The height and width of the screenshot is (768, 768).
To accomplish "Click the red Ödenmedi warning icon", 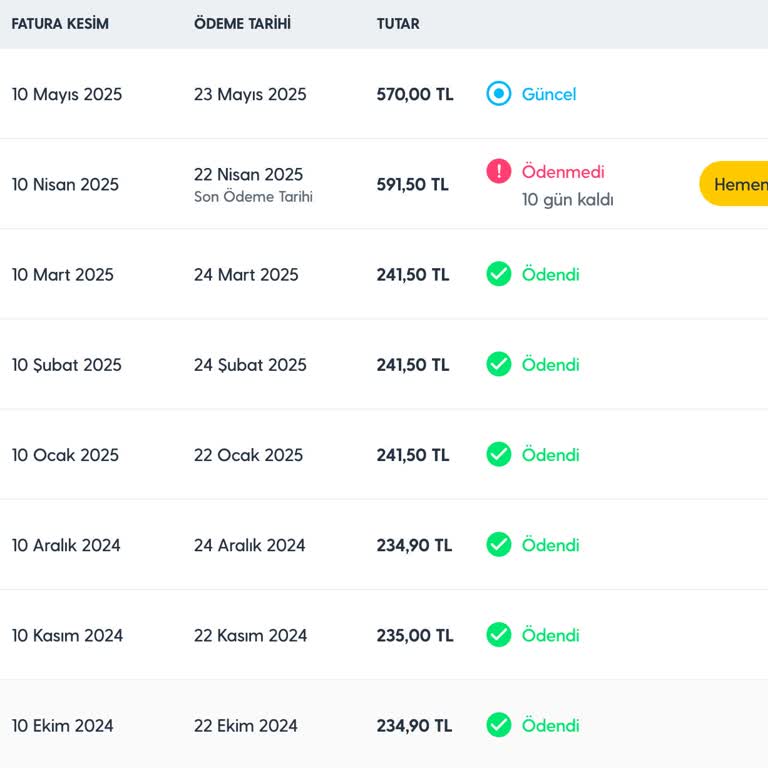I will (499, 171).
